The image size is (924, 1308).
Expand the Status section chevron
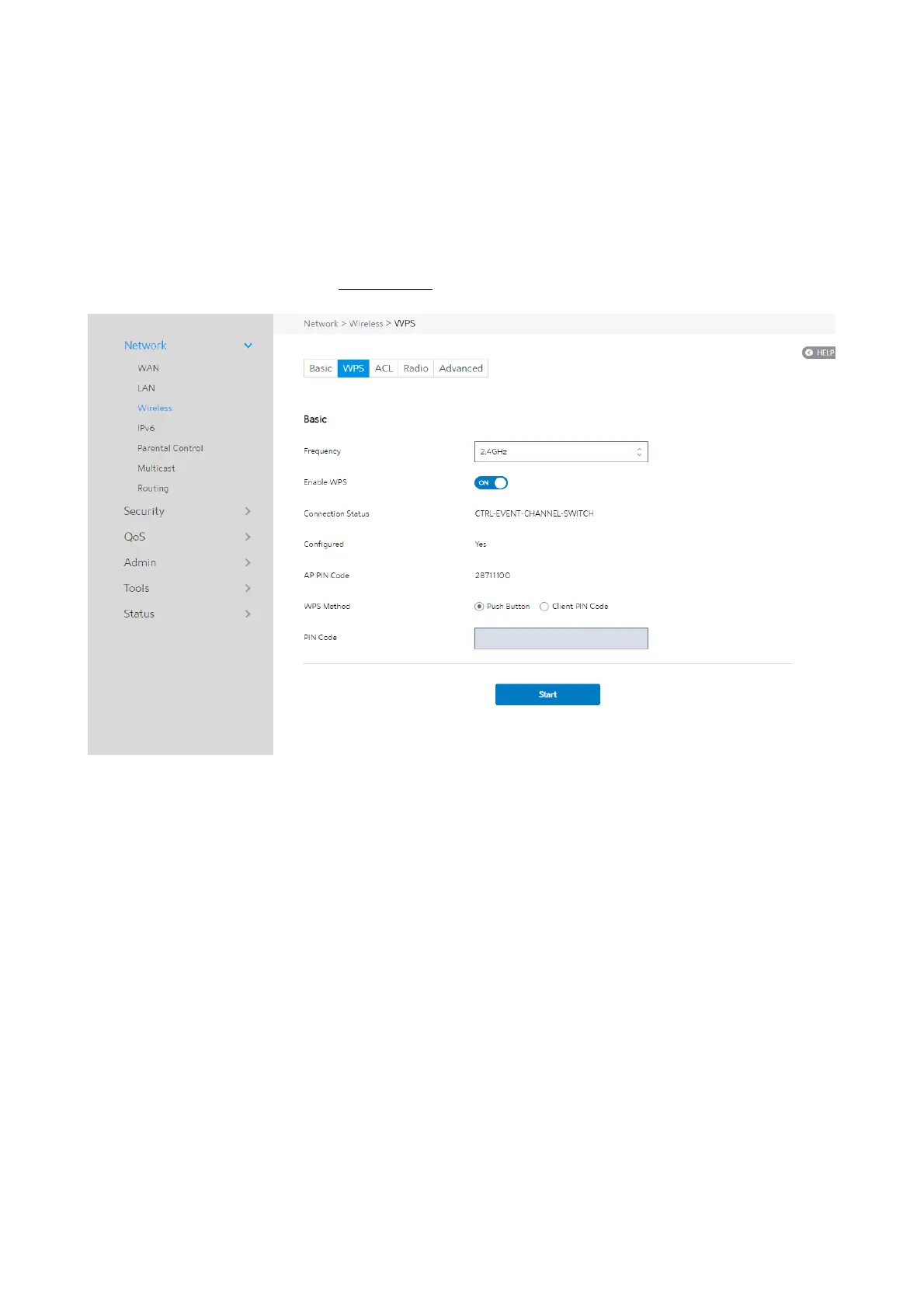(248, 614)
